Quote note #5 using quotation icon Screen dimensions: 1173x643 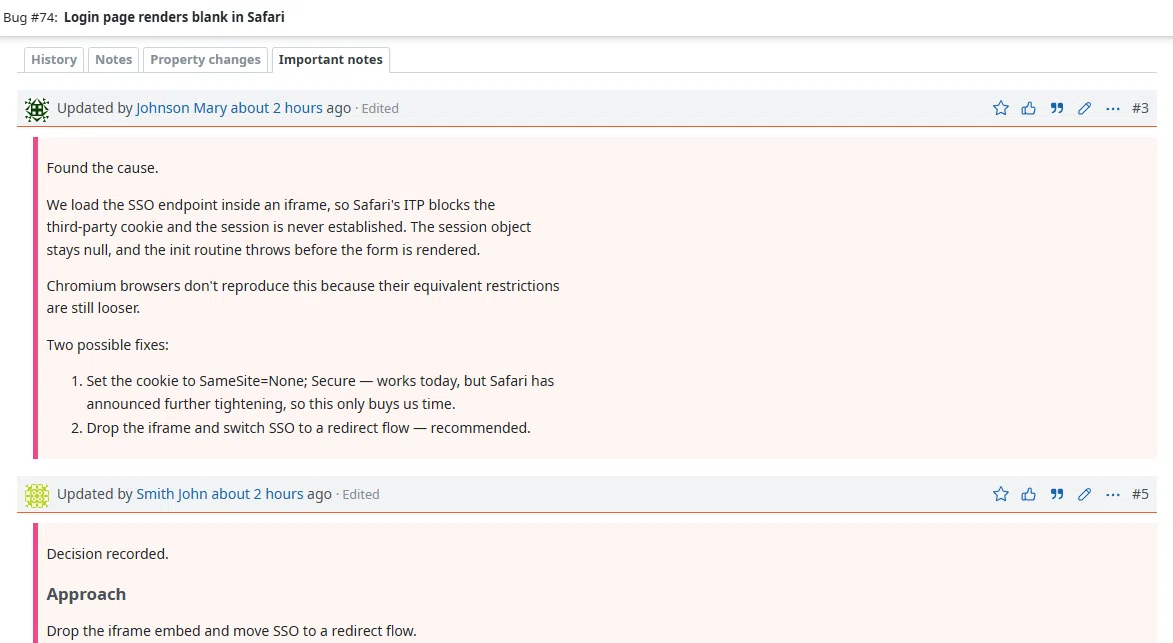pyautogui.click(x=1056, y=494)
